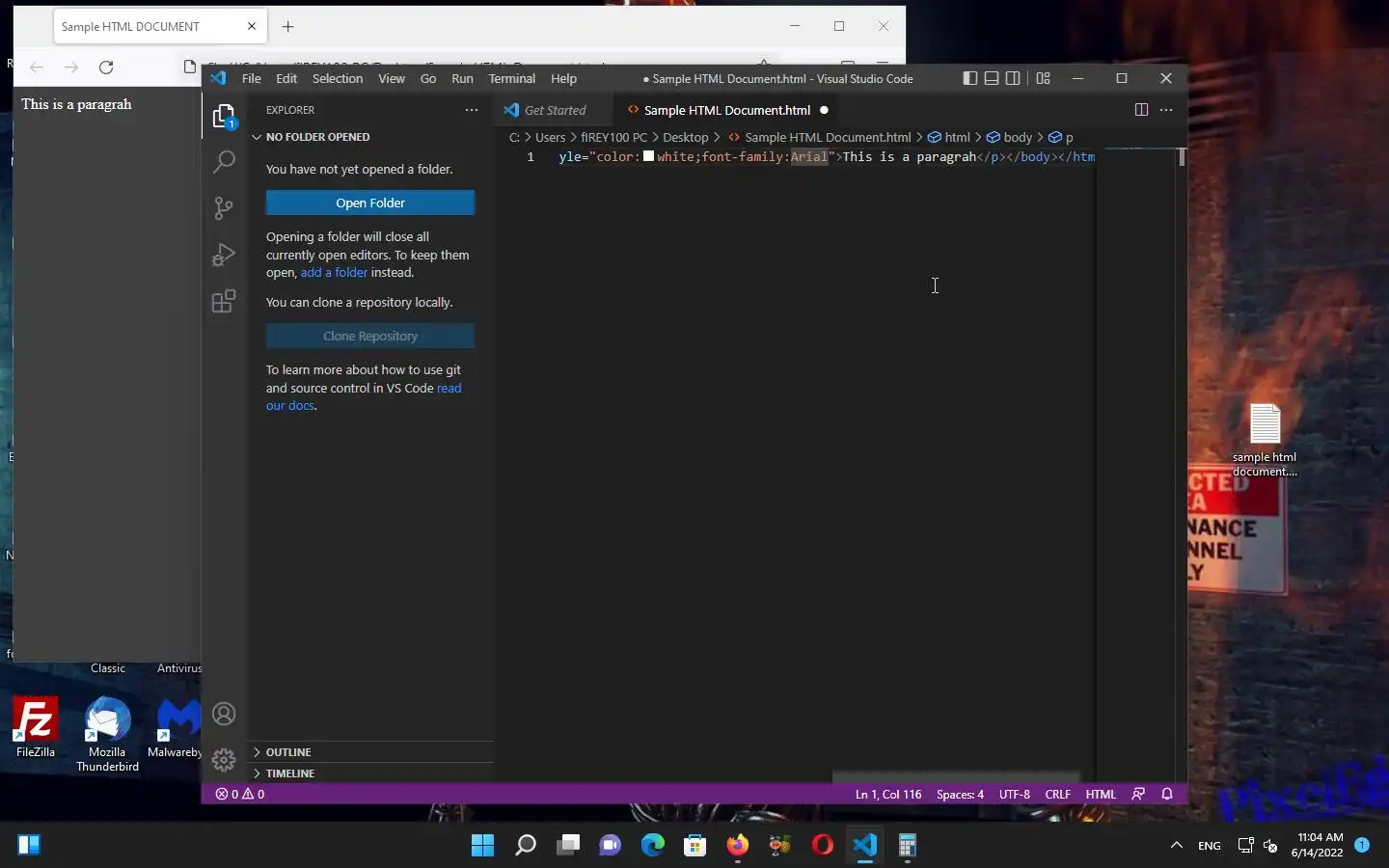The image size is (1389, 868).
Task: Open the Go menu
Action: pyautogui.click(x=428, y=78)
